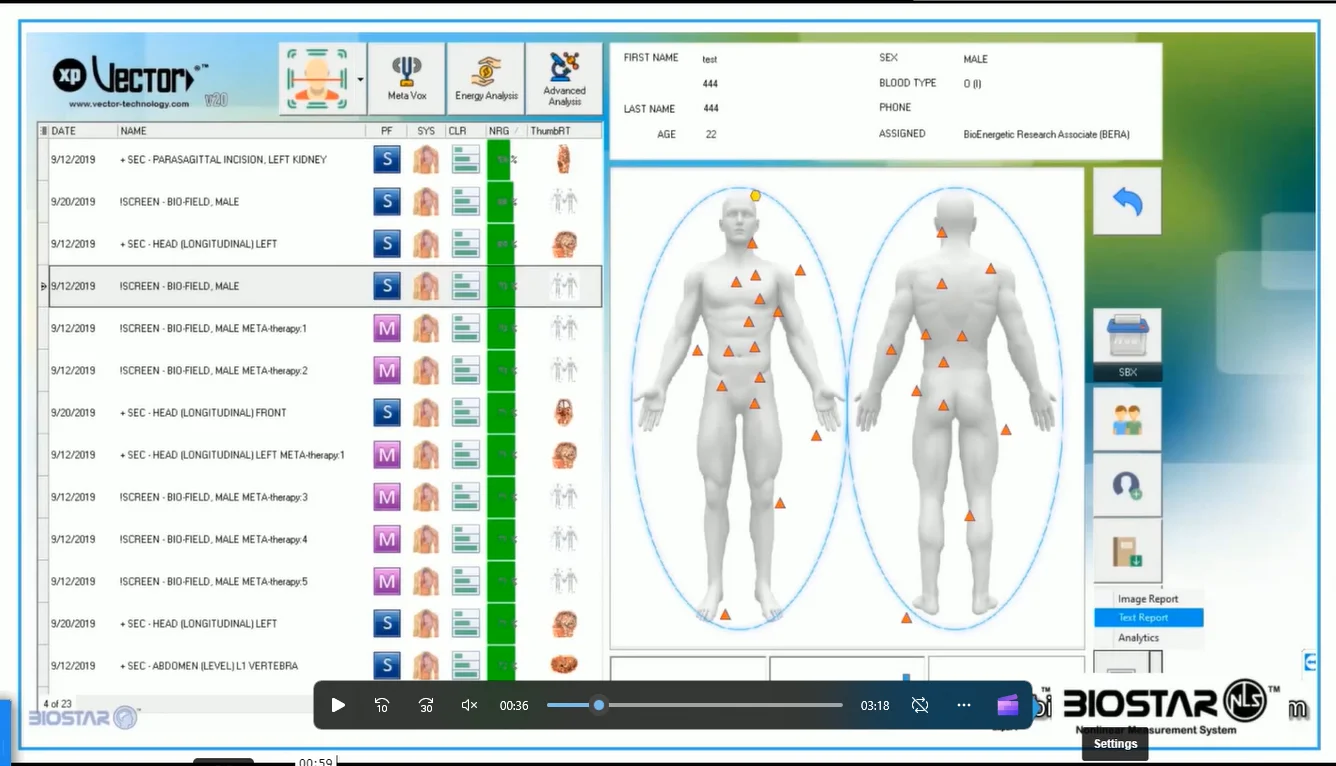Open Advanced Analysis

coord(563,77)
